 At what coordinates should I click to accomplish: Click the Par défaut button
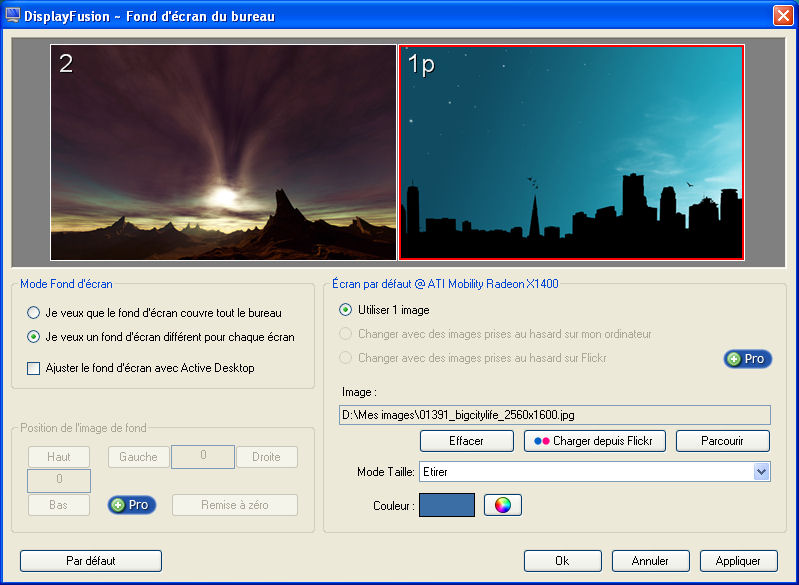tap(91, 561)
